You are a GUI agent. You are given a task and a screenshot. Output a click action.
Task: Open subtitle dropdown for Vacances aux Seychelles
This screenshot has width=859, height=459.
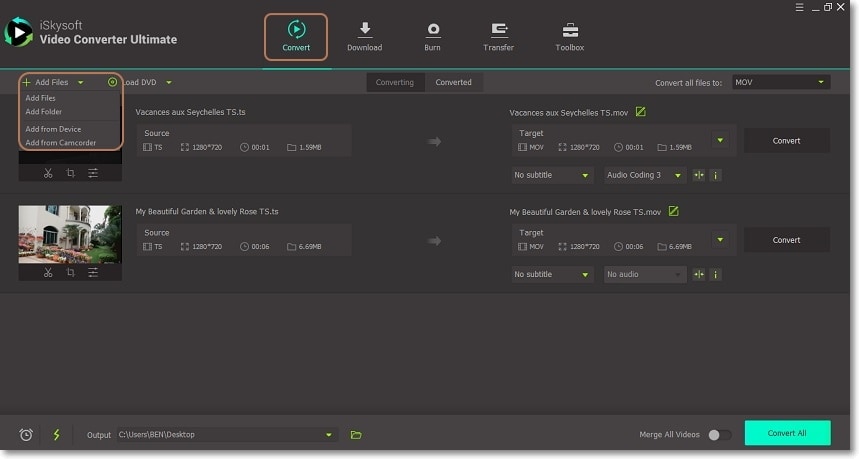(552, 175)
